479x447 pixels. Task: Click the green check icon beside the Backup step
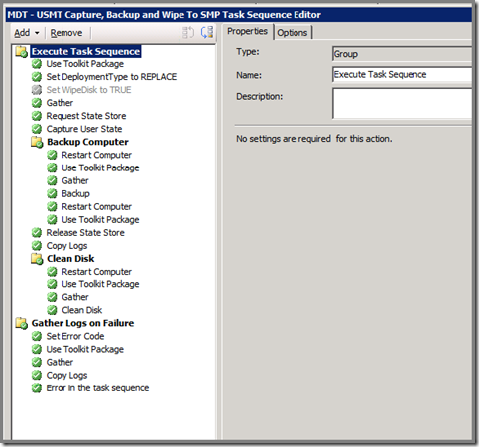52,193
